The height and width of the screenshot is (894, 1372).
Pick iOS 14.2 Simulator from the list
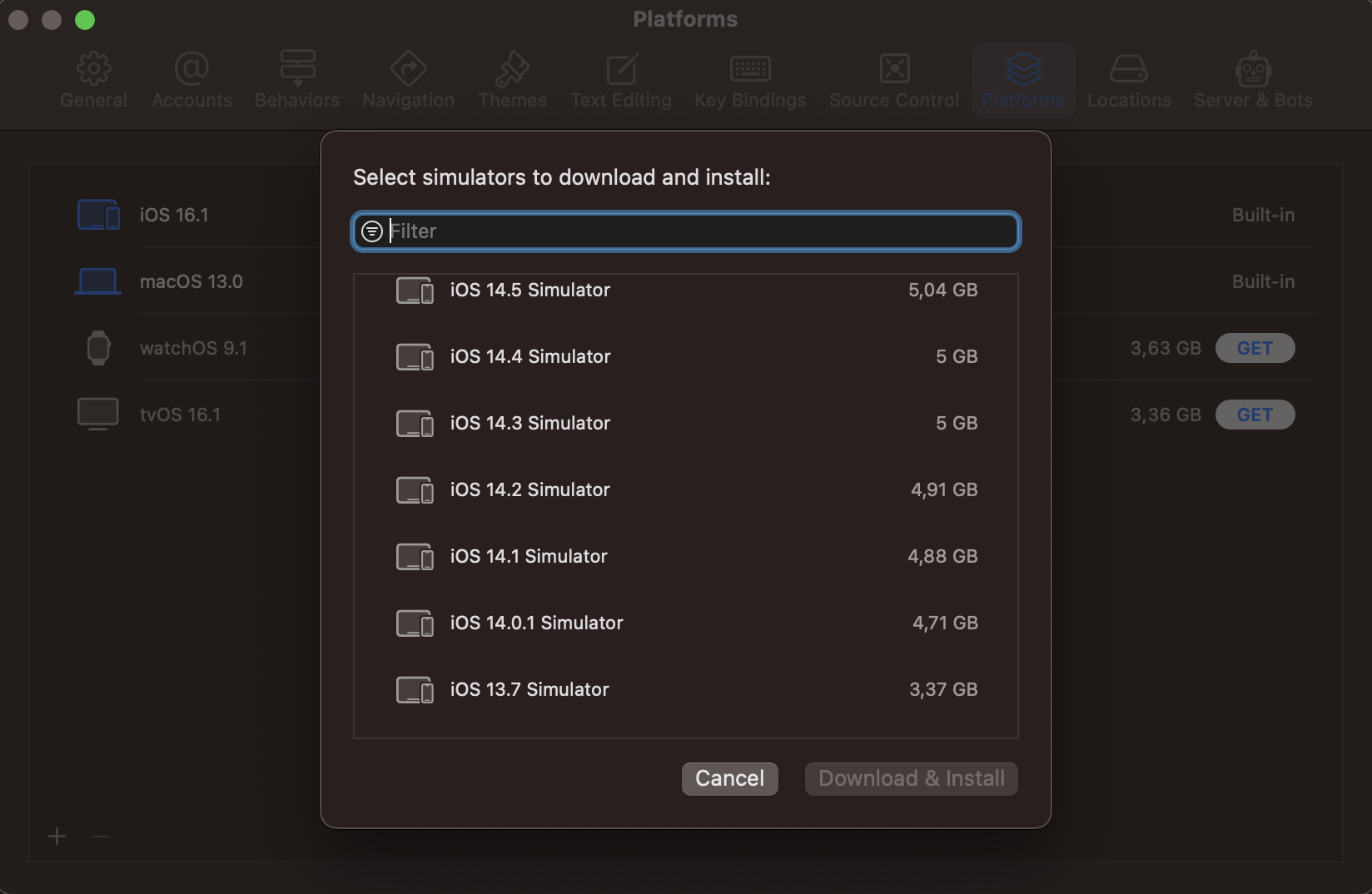pyautogui.click(x=686, y=489)
